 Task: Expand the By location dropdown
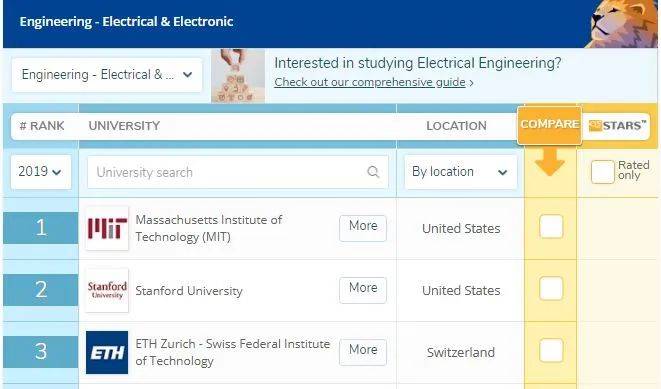coord(460,172)
